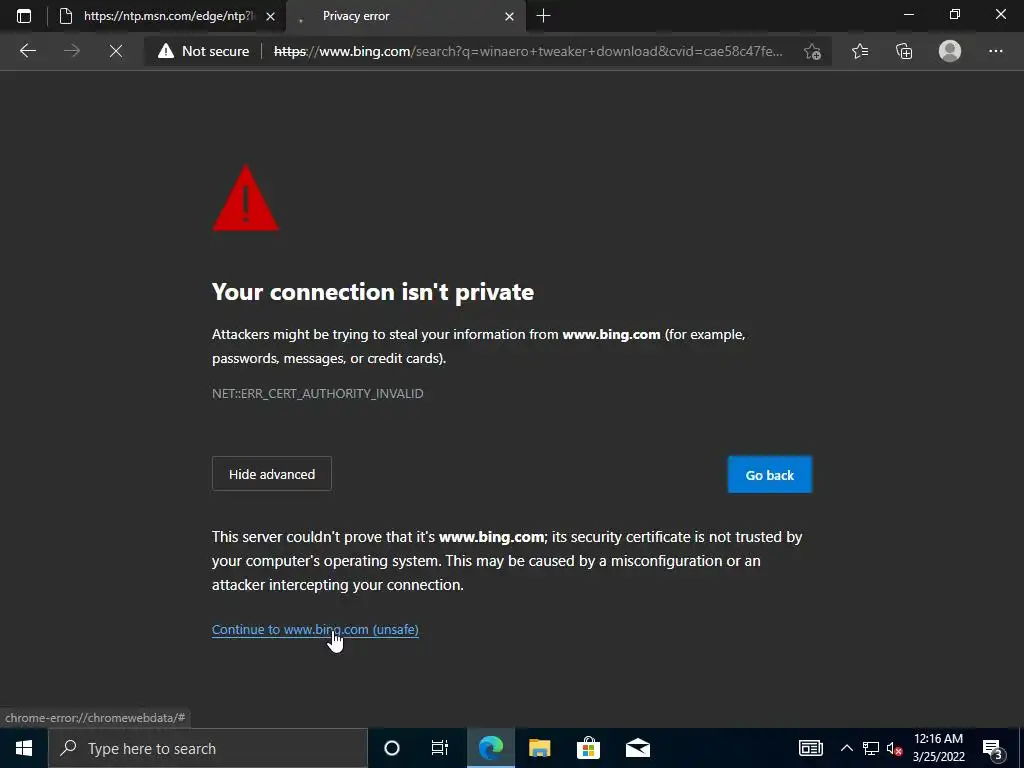
Task: Close the ntp.msn.com tab
Action: [270, 17]
